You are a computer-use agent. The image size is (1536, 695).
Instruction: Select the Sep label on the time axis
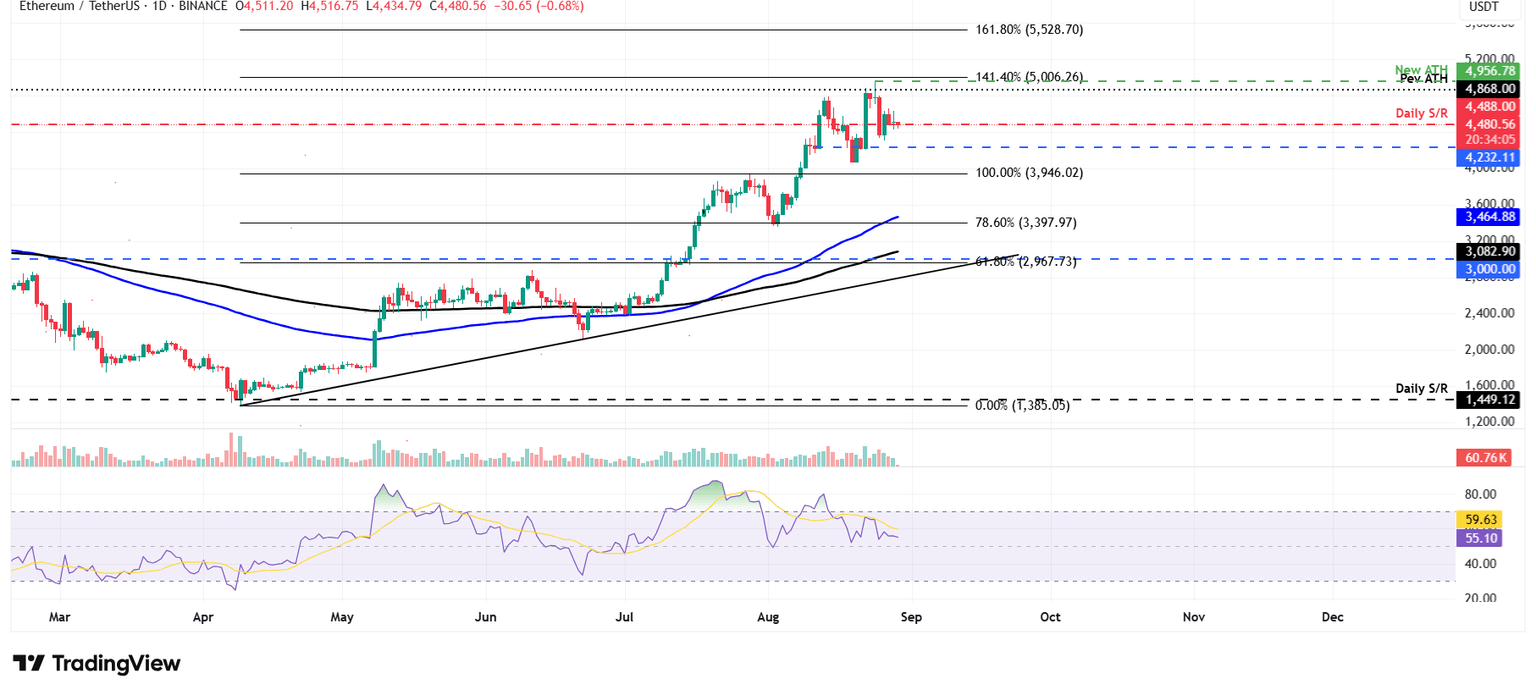tap(911, 617)
